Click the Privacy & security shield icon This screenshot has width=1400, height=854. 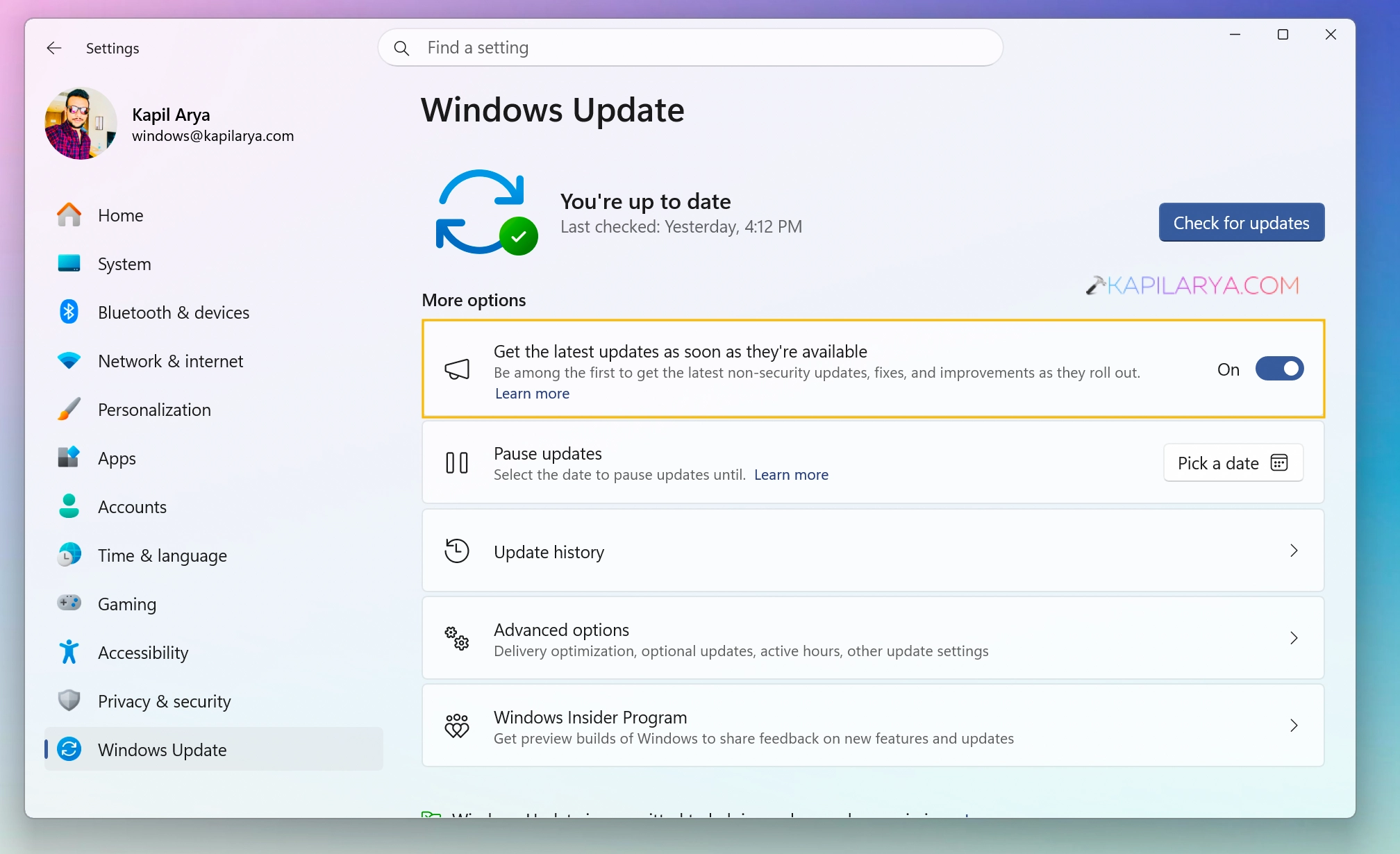pos(69,701)
